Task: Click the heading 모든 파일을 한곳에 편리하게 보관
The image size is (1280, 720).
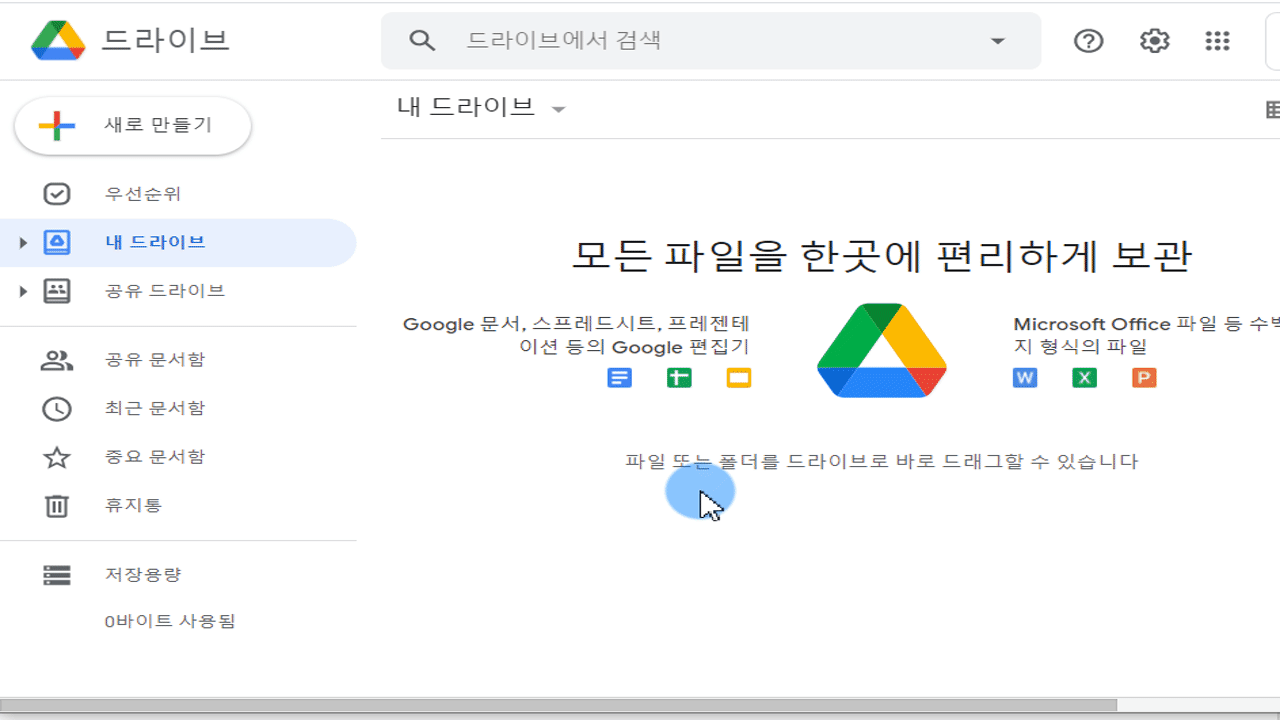Action: point(882,257)
